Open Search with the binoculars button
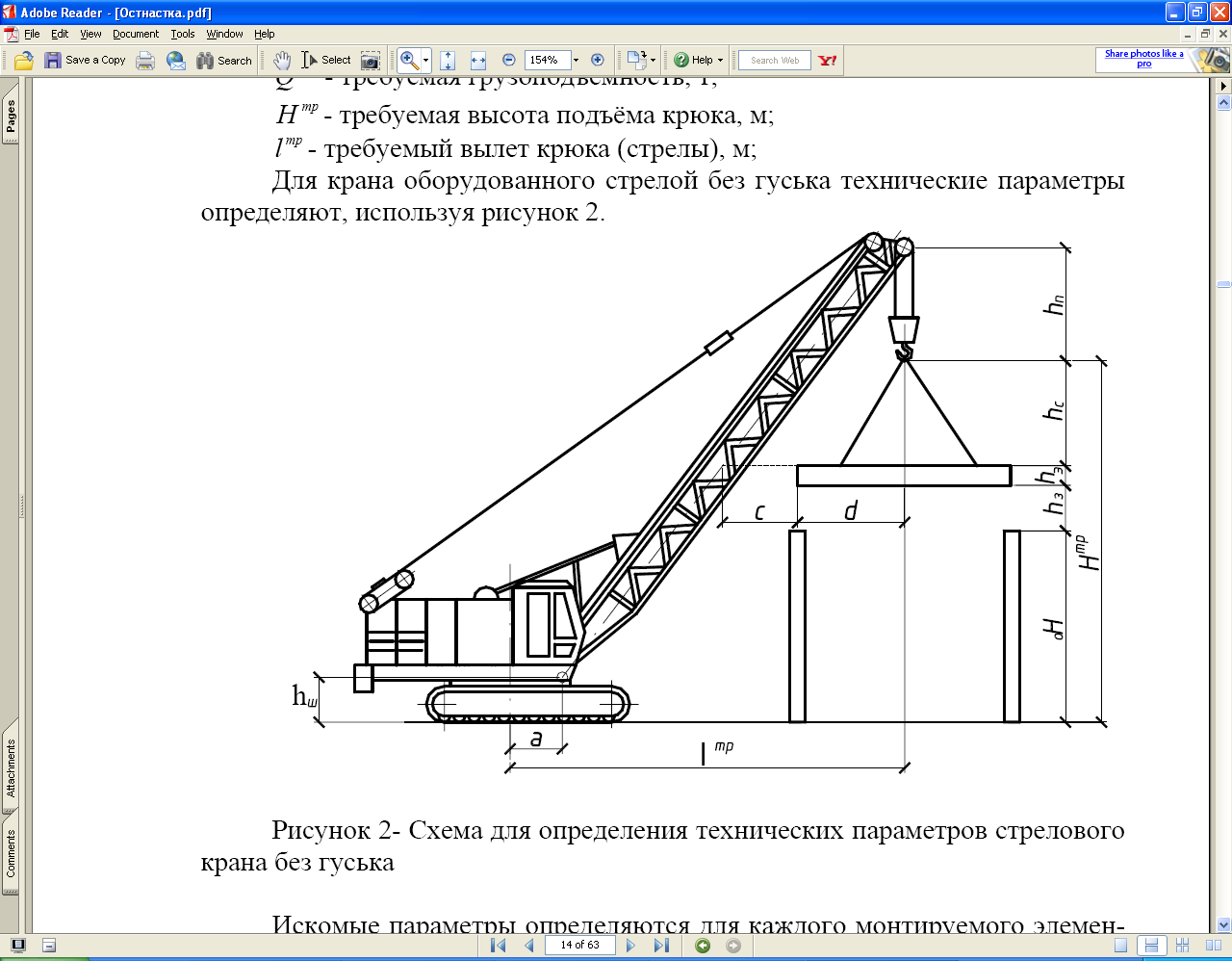1232x961 pixels. [x=224, y=61]
